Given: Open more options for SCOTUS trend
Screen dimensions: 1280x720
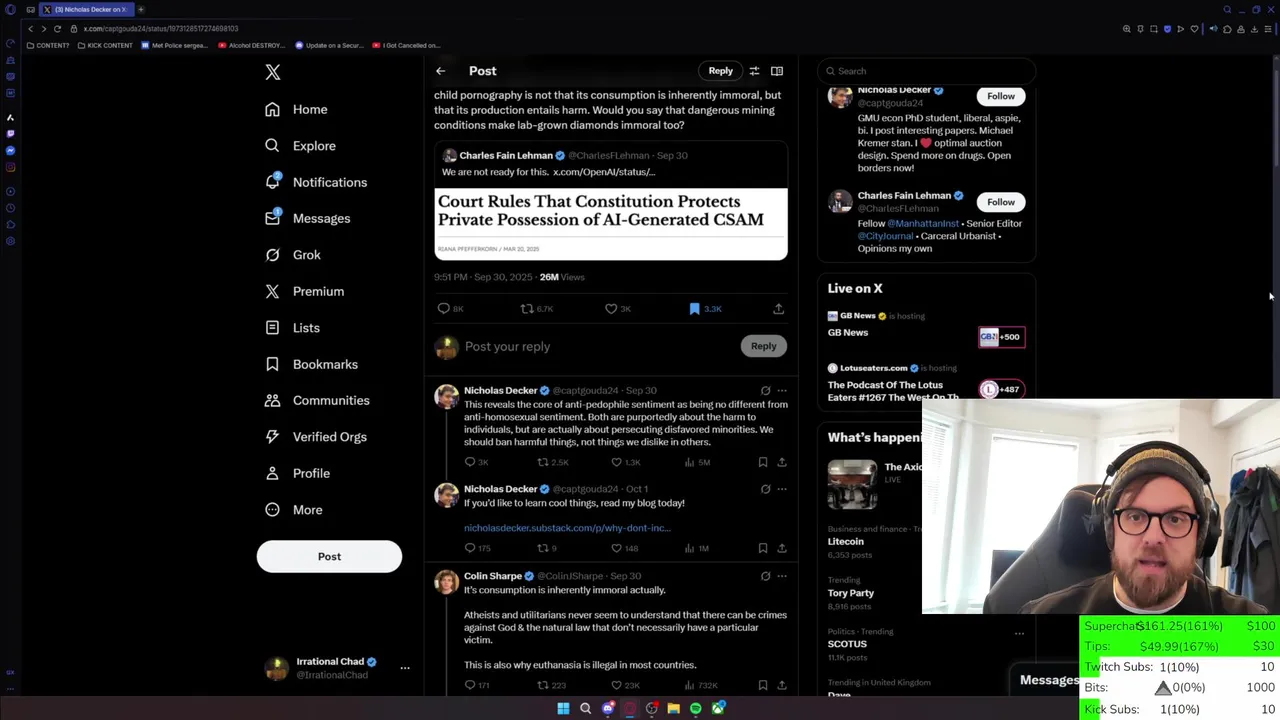Looking at the screenshot, I should pos(1019,633).
